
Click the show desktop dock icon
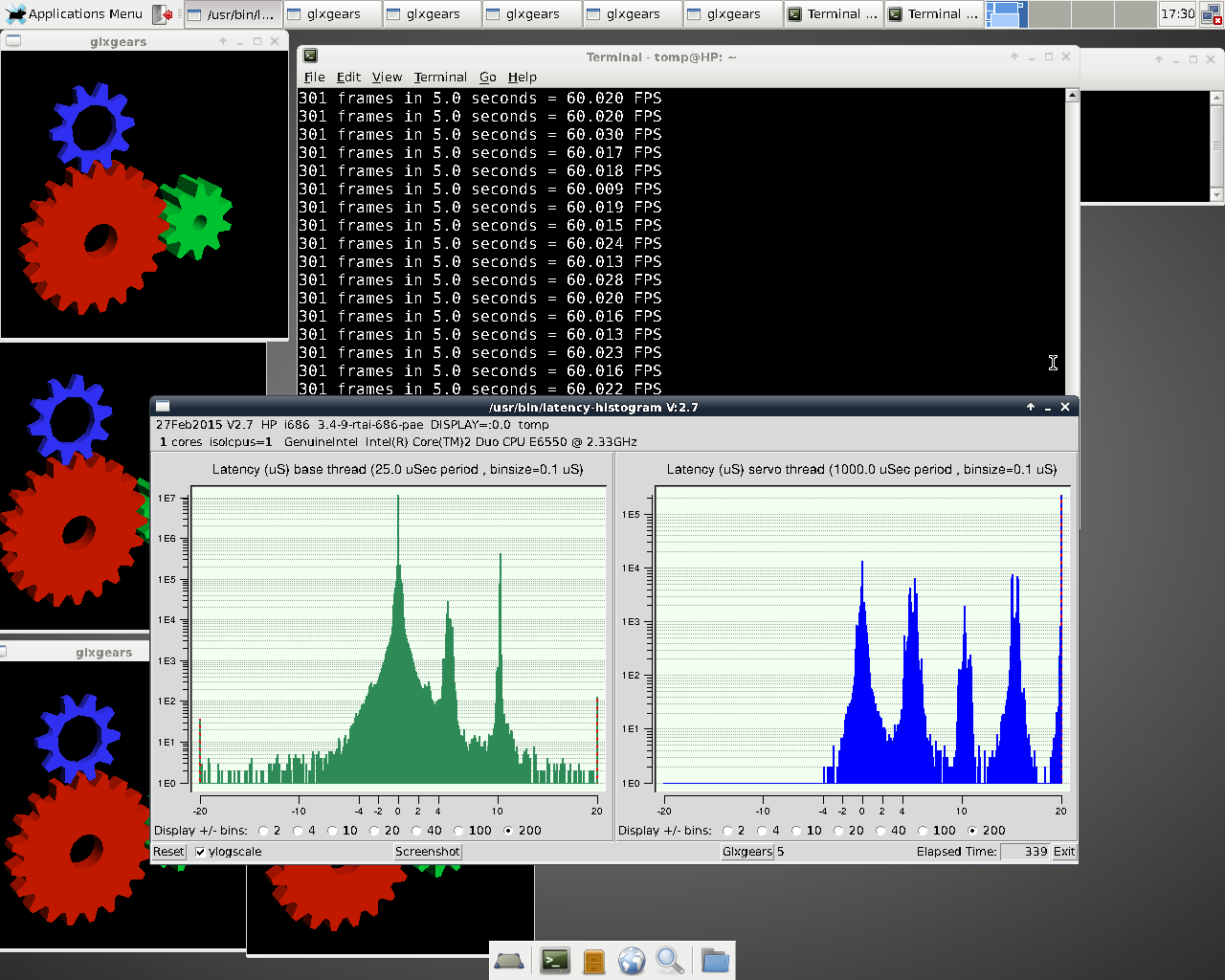pos(509,960)
